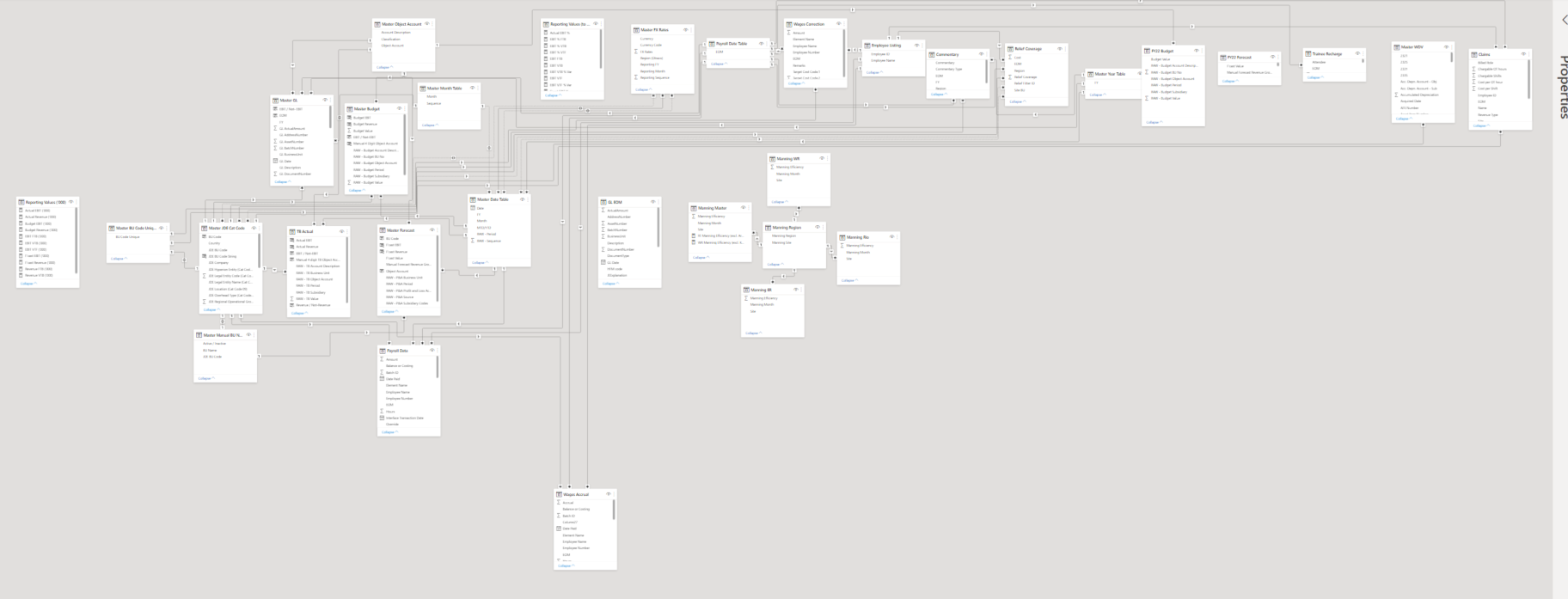Collapse the Reporting Values ('000) table
Screen dimensions: 1568x599
28,284
